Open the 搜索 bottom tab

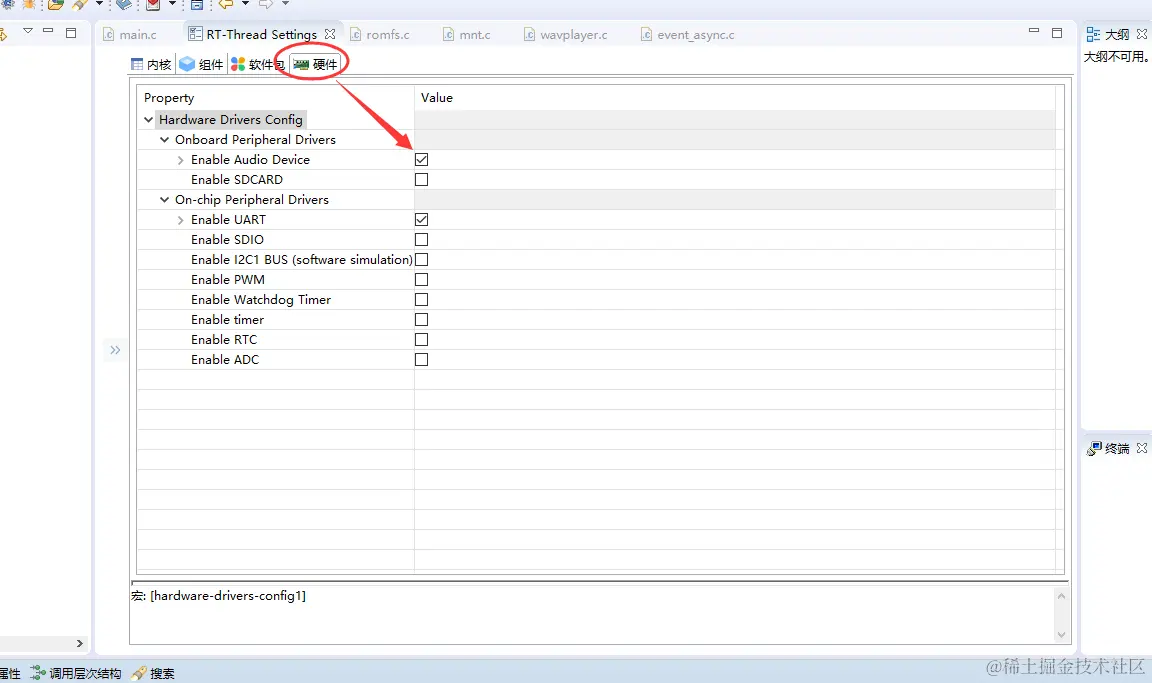coord(154,673)
